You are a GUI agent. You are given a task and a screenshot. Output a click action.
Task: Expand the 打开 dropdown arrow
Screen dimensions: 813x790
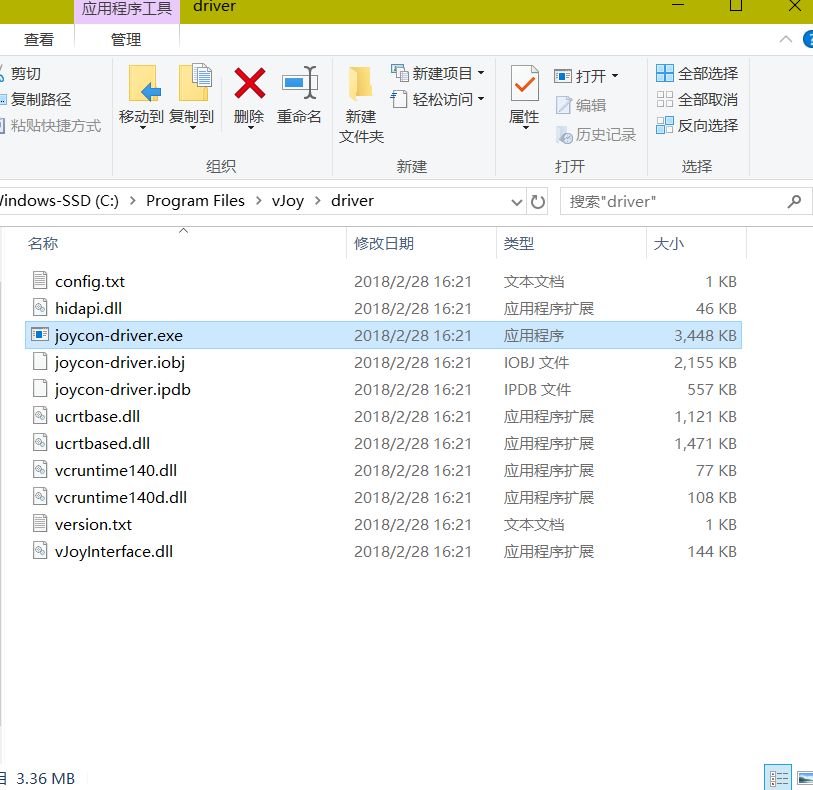tap(614, 77)
